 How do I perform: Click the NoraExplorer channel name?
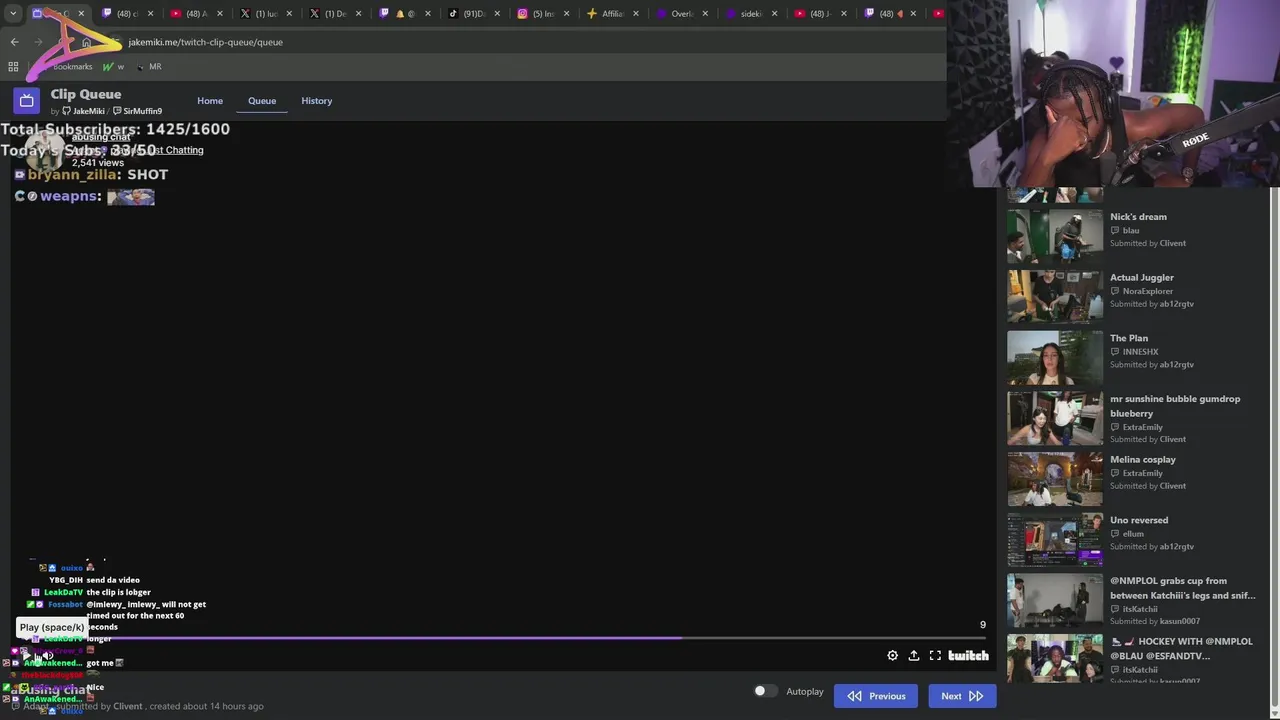tap(1147, 291)
